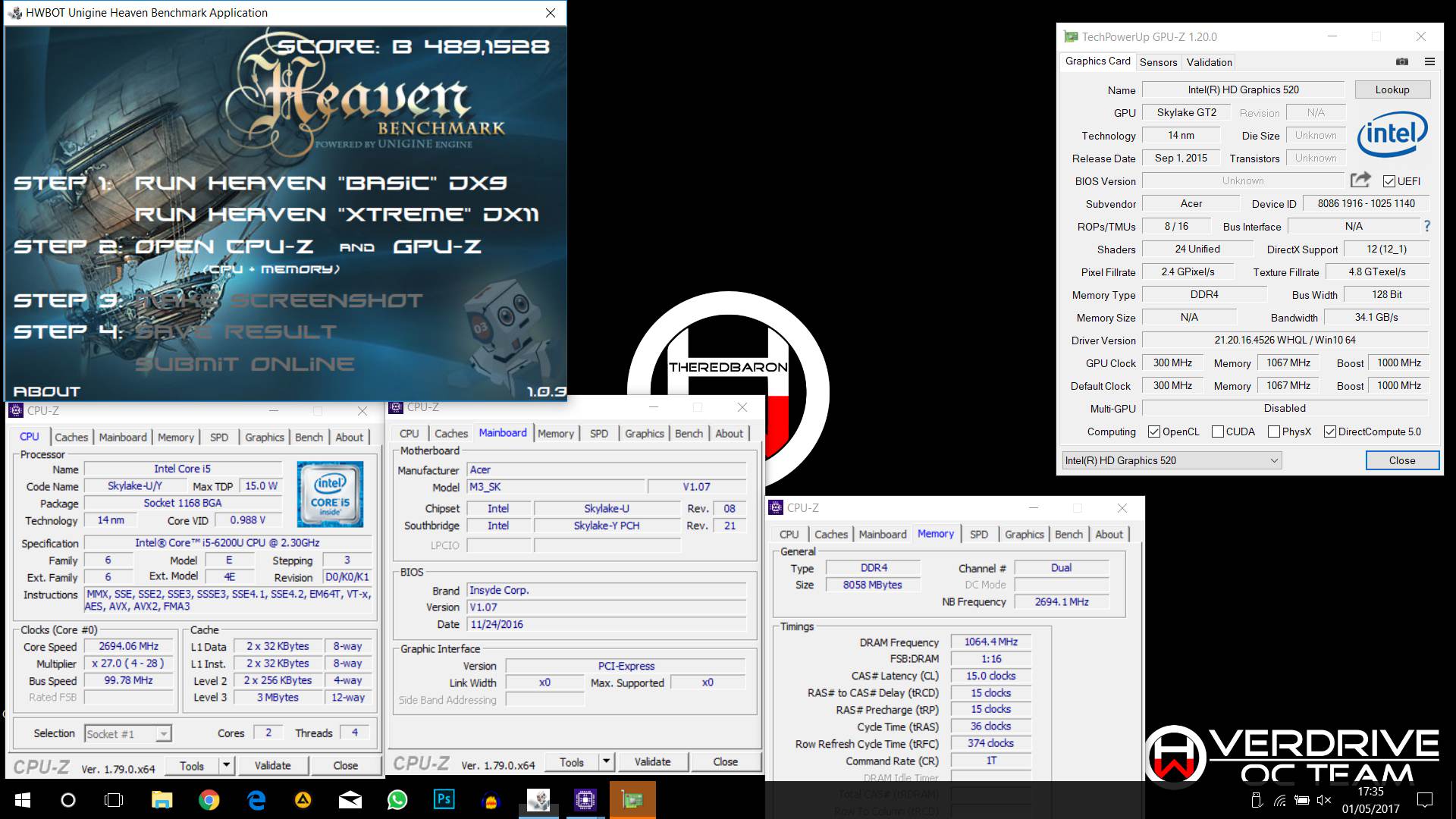Open the Windows Start menu

pyautogui.click(x=22, y=799)
